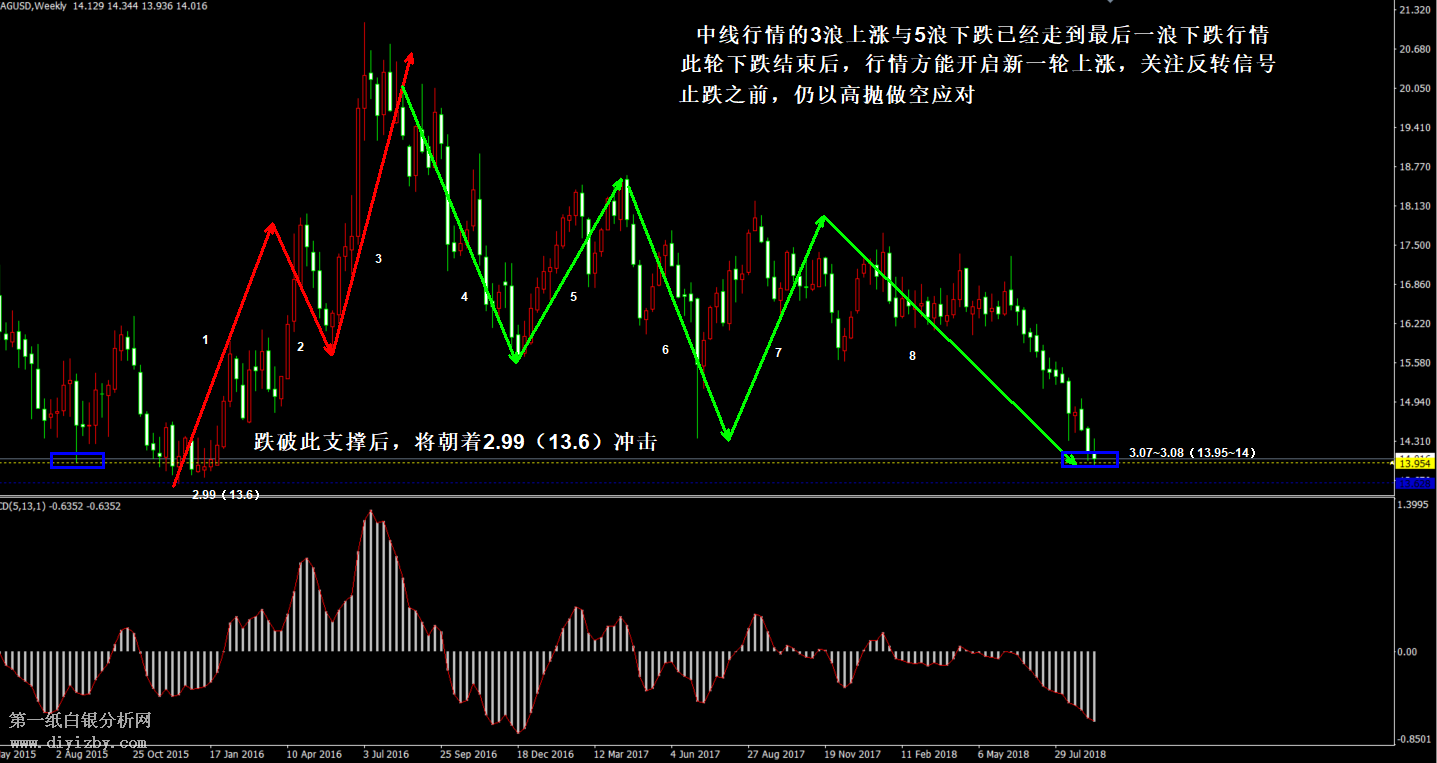This screenshot has width=1437, height=763.
Task: Select the "中线行情" commentary text block at top
Action: coord(976,66)
